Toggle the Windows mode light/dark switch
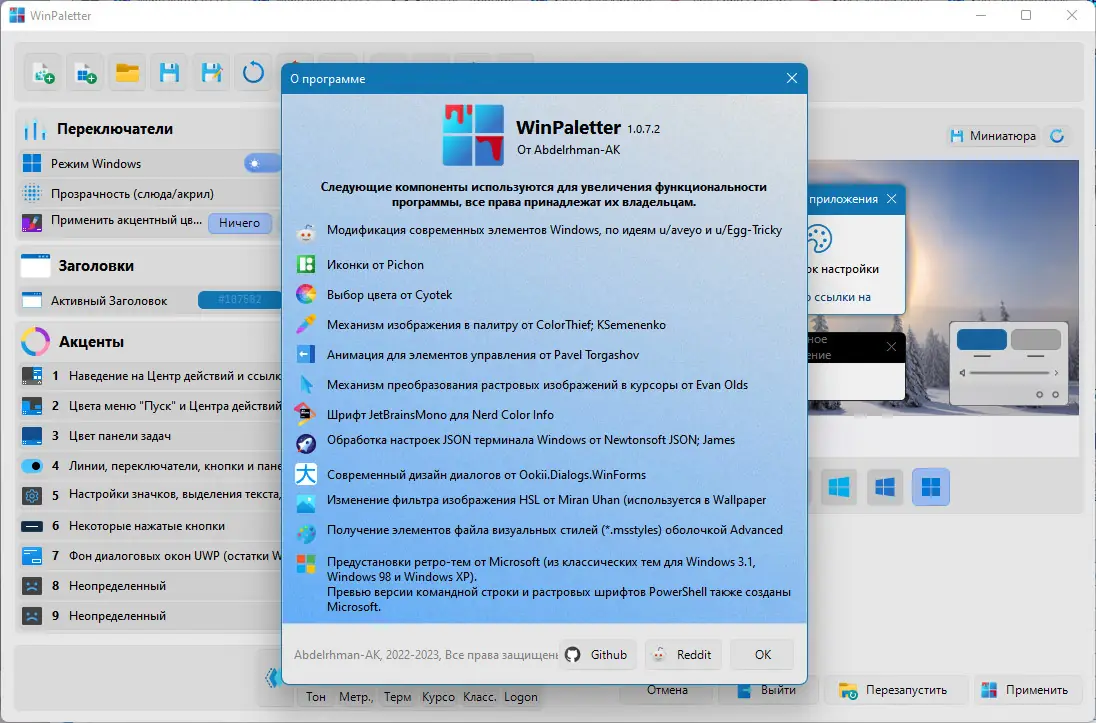 click(x=263, y=164)
